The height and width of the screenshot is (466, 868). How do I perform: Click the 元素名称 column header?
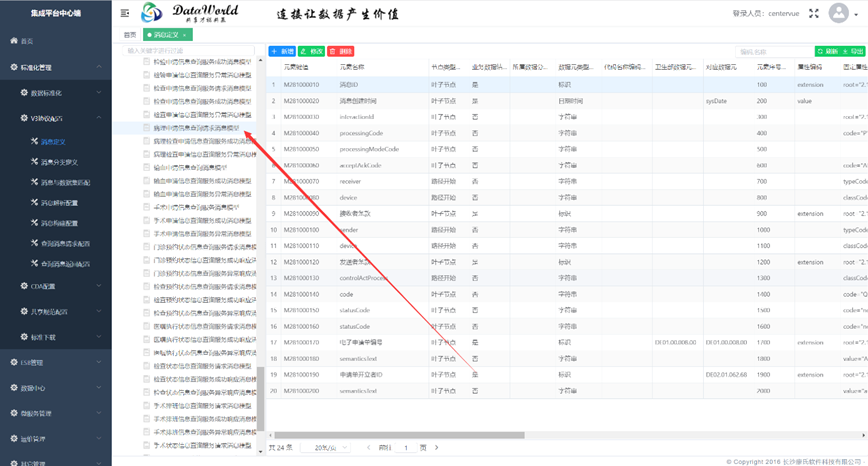pos(352,67)
